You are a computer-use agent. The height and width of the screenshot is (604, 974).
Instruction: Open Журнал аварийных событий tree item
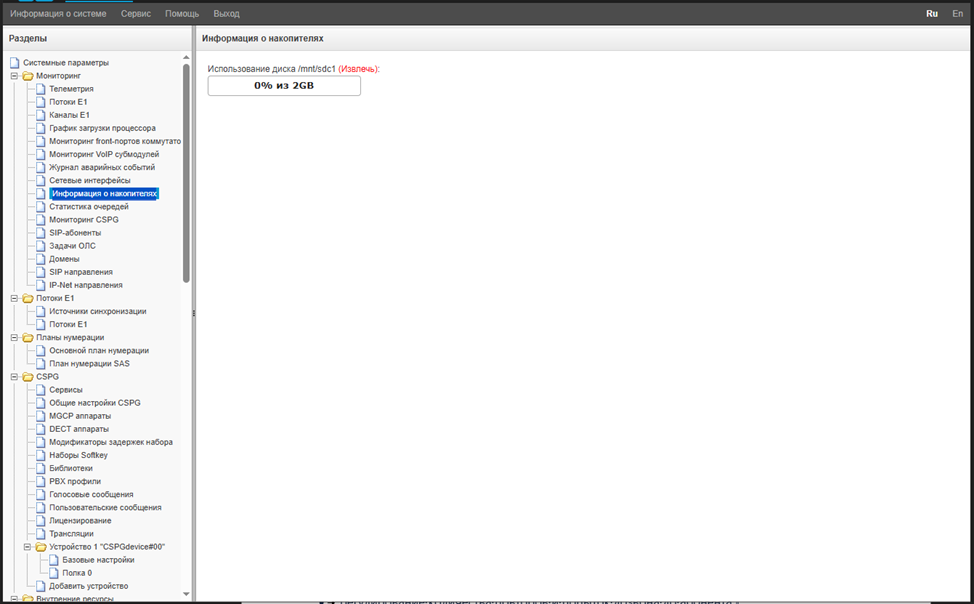pos(100,167)
